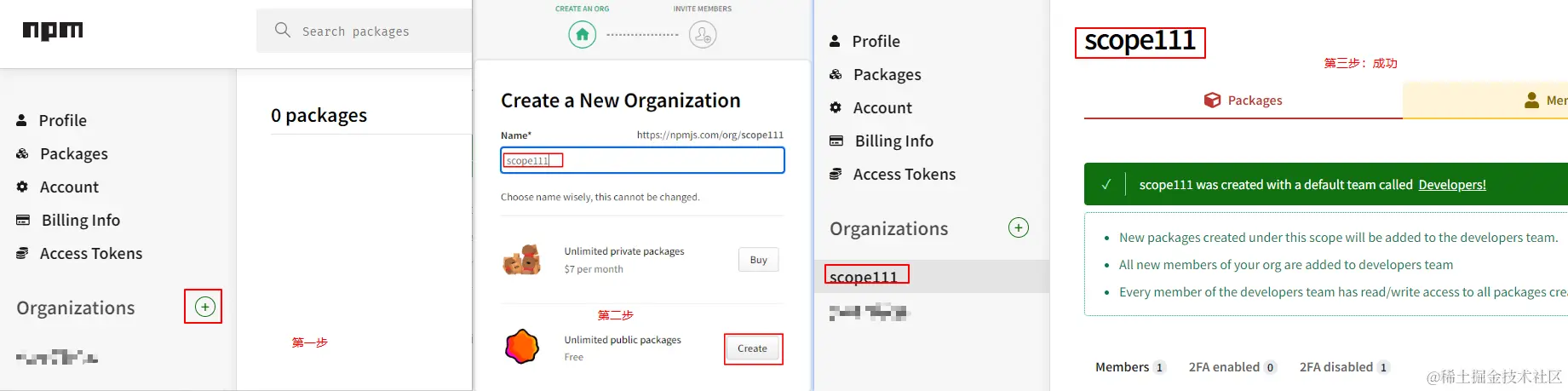The height and width of the screenshot is (391, 1568).
Task: Click the boxes icon beside middle Packages
Action: [x=836, y=74]
